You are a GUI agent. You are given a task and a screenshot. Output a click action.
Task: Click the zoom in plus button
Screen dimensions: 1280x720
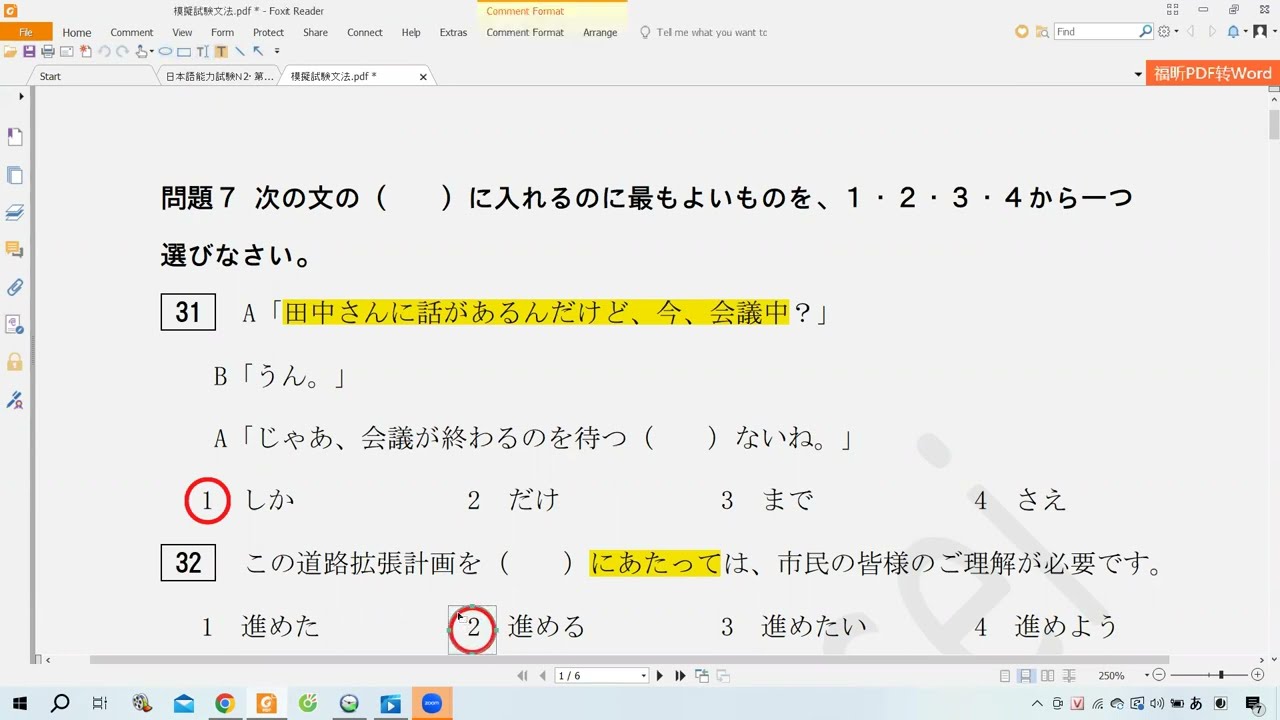coord(1258,676)
